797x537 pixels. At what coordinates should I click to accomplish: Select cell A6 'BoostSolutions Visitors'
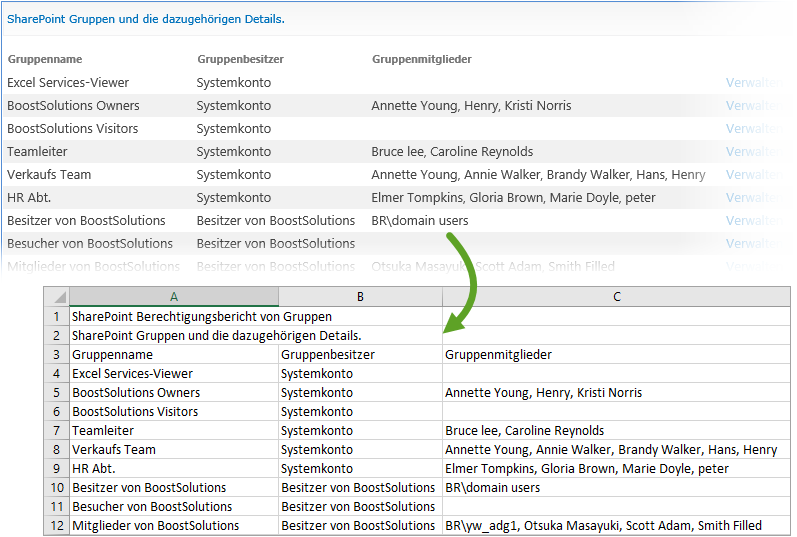pos(174,411)
